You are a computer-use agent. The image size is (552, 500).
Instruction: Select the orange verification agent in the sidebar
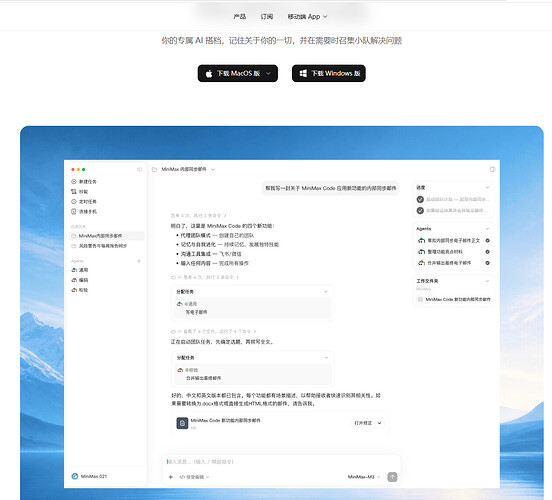[x=80, y=290]
